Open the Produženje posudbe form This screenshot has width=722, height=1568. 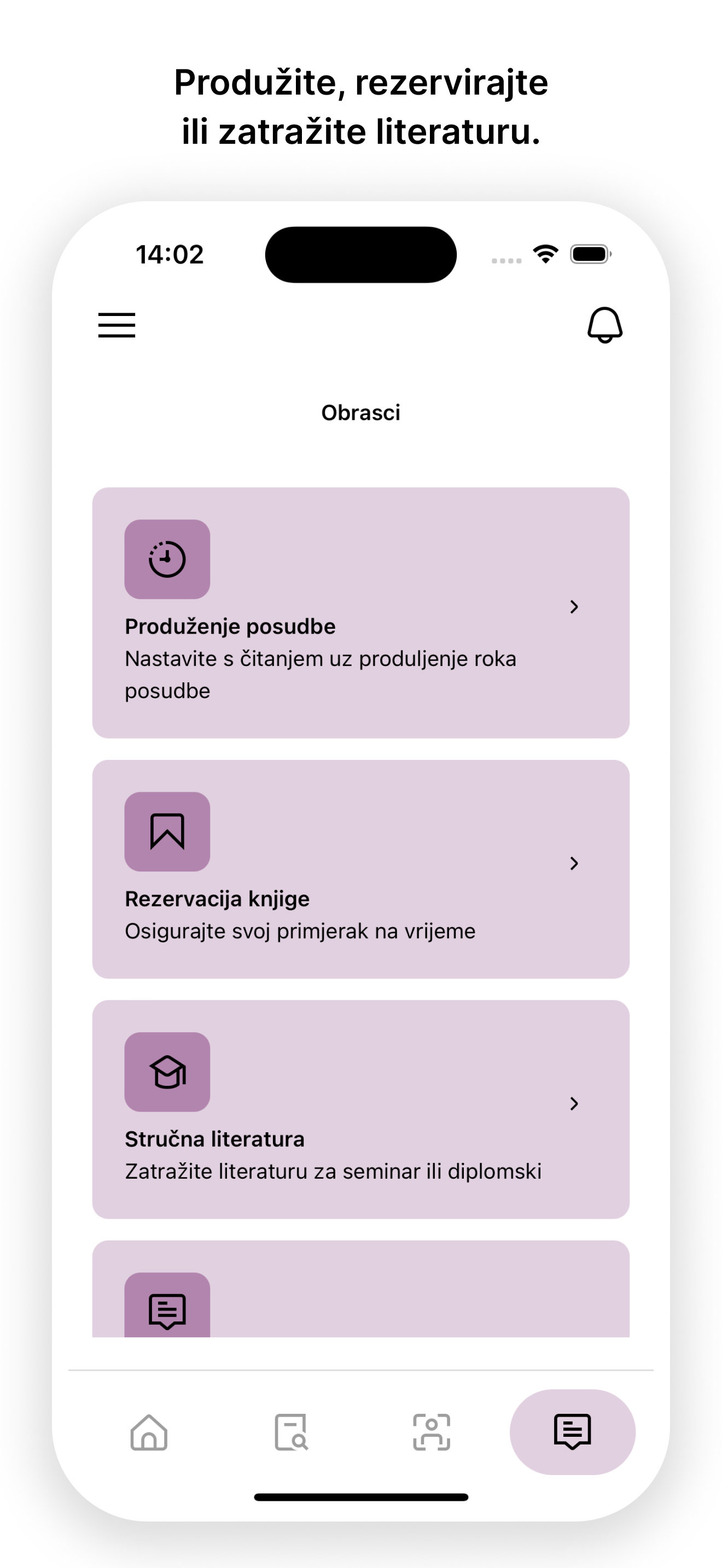click(361, 613)
